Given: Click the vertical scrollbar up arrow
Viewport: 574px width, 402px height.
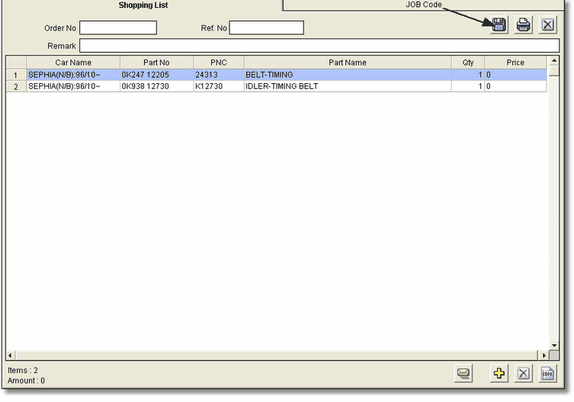Looking at the screenshot, I should click(554, 60).
